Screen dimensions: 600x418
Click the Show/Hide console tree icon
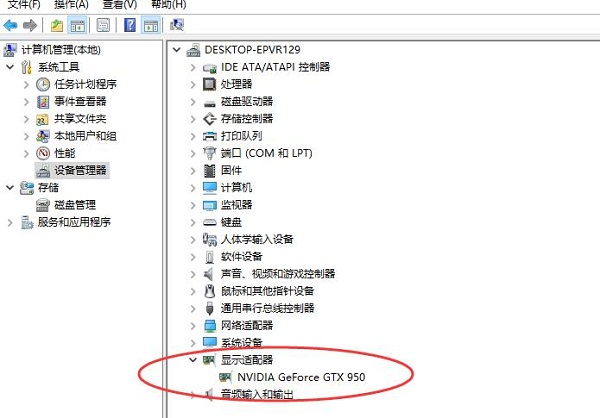tap(78, 24)
